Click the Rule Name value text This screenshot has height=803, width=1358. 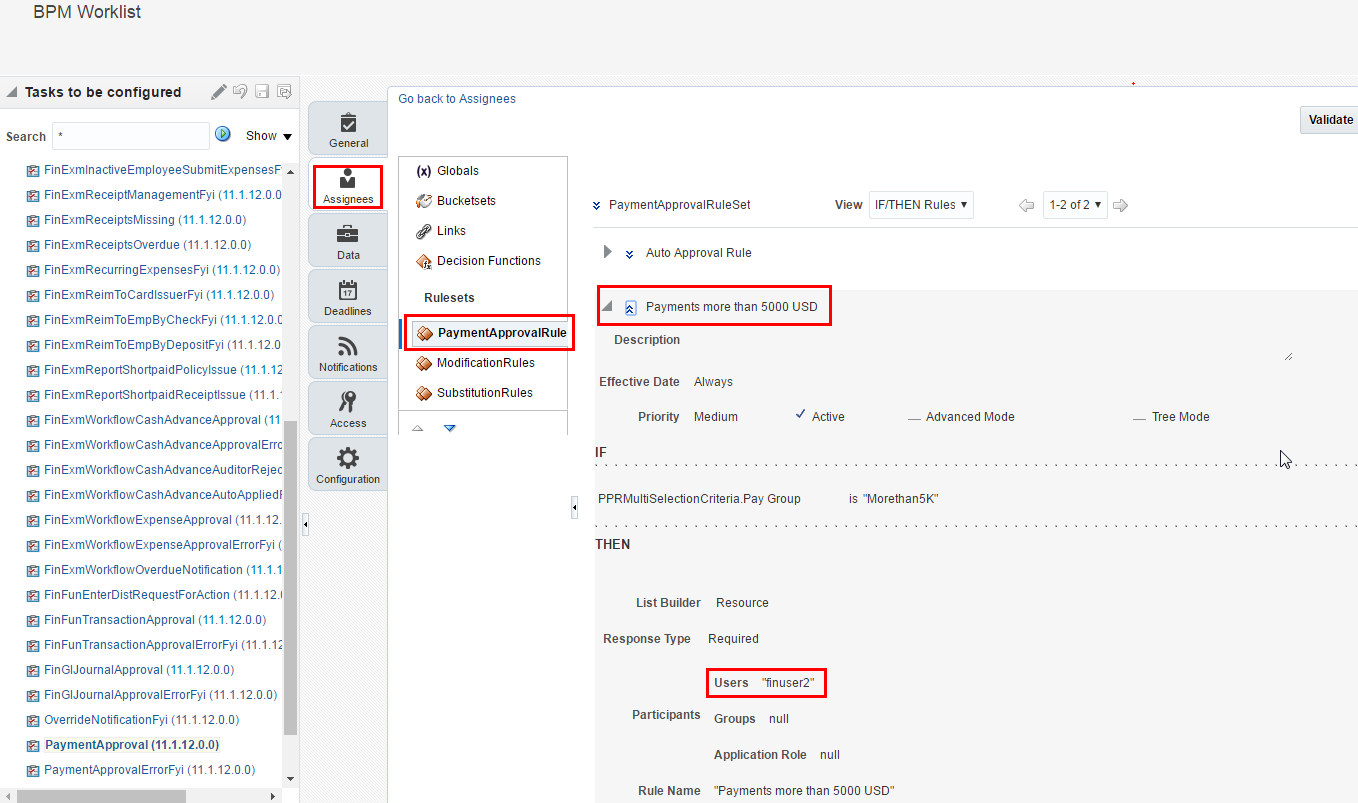point(804,791)
